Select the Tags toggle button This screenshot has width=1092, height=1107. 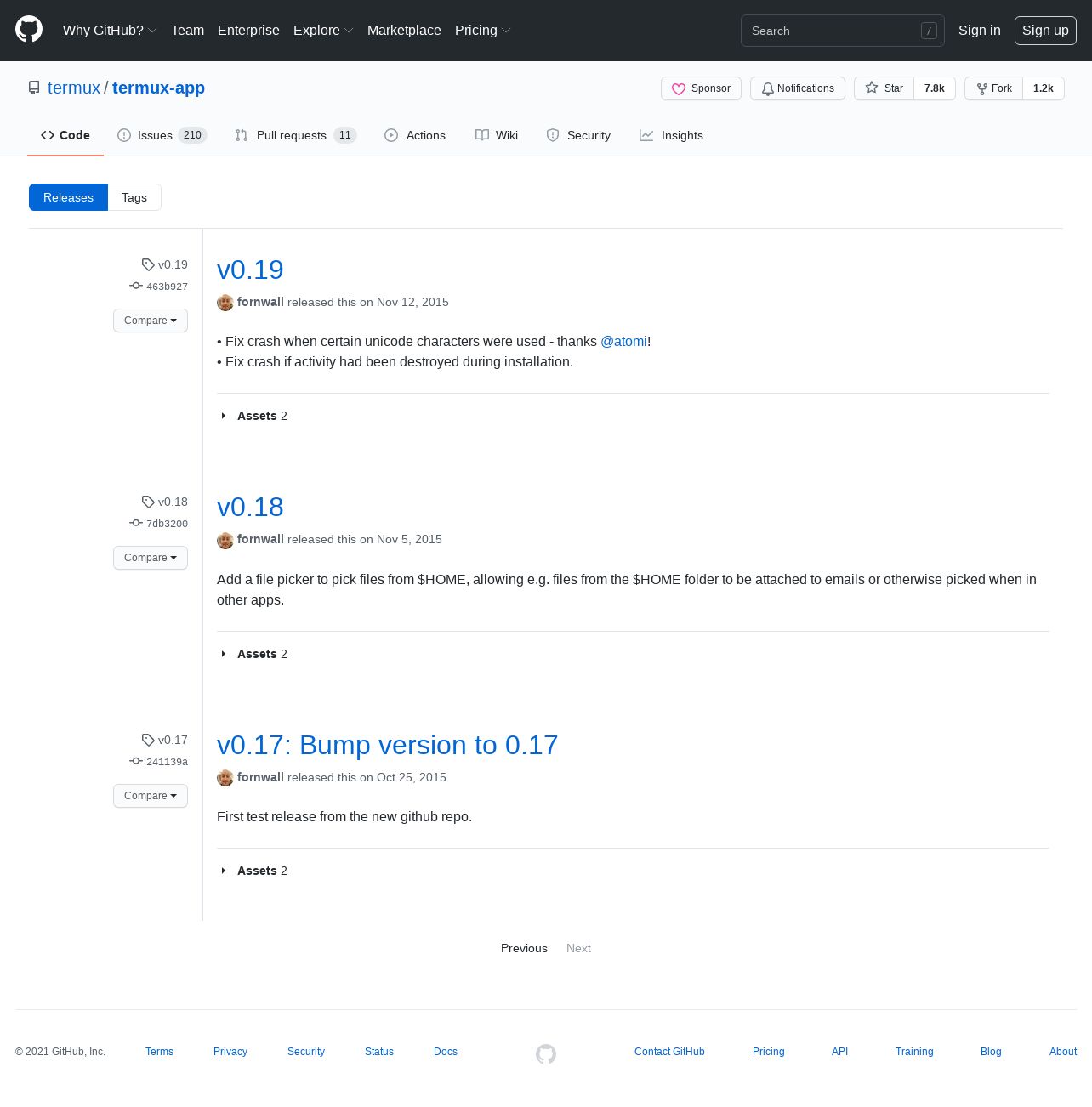[x=134, y=197]
